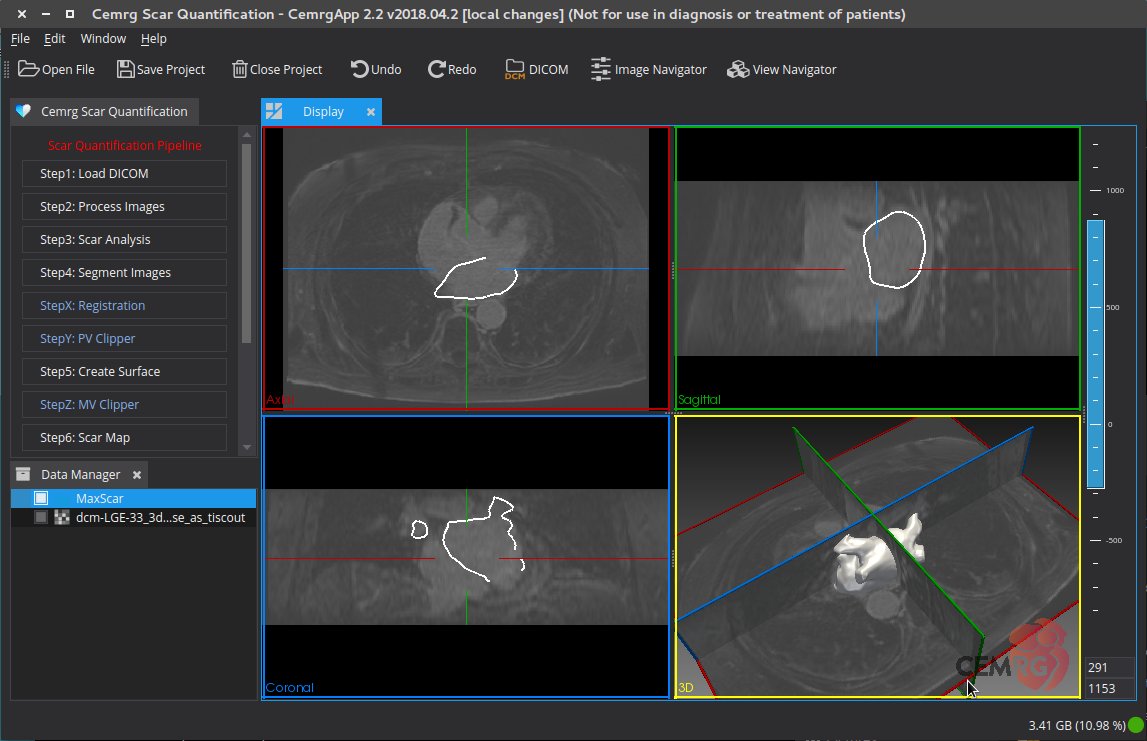The height and width of the screenshot is (741, 1147).
Task: Click the Scar Quantification Pipeline heading
Action: [124, 145]
